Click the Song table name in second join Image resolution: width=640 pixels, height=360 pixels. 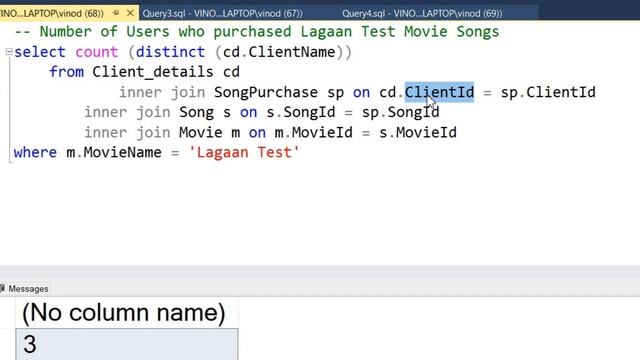[197, 112]
